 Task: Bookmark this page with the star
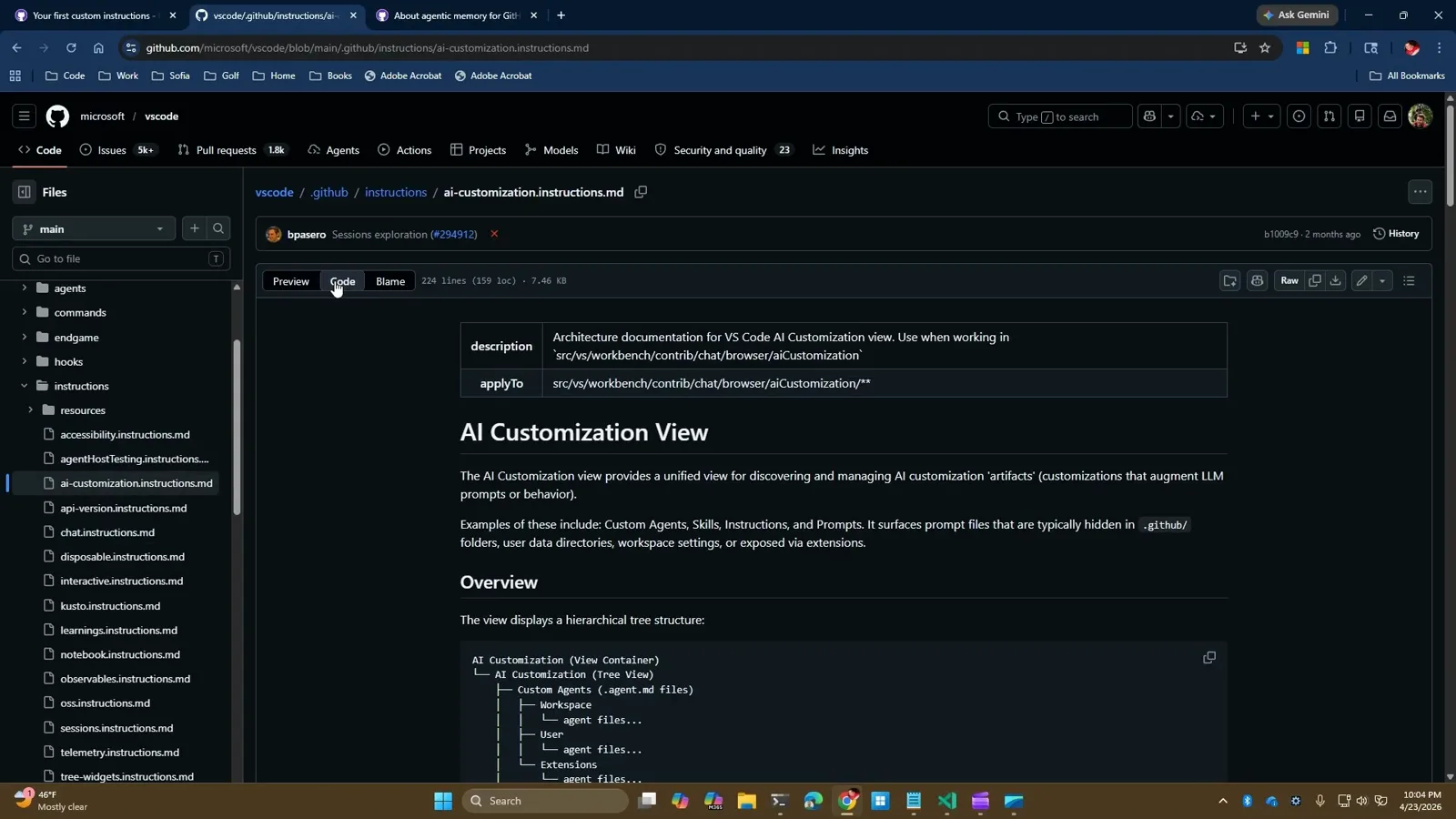pos(1265,47)
